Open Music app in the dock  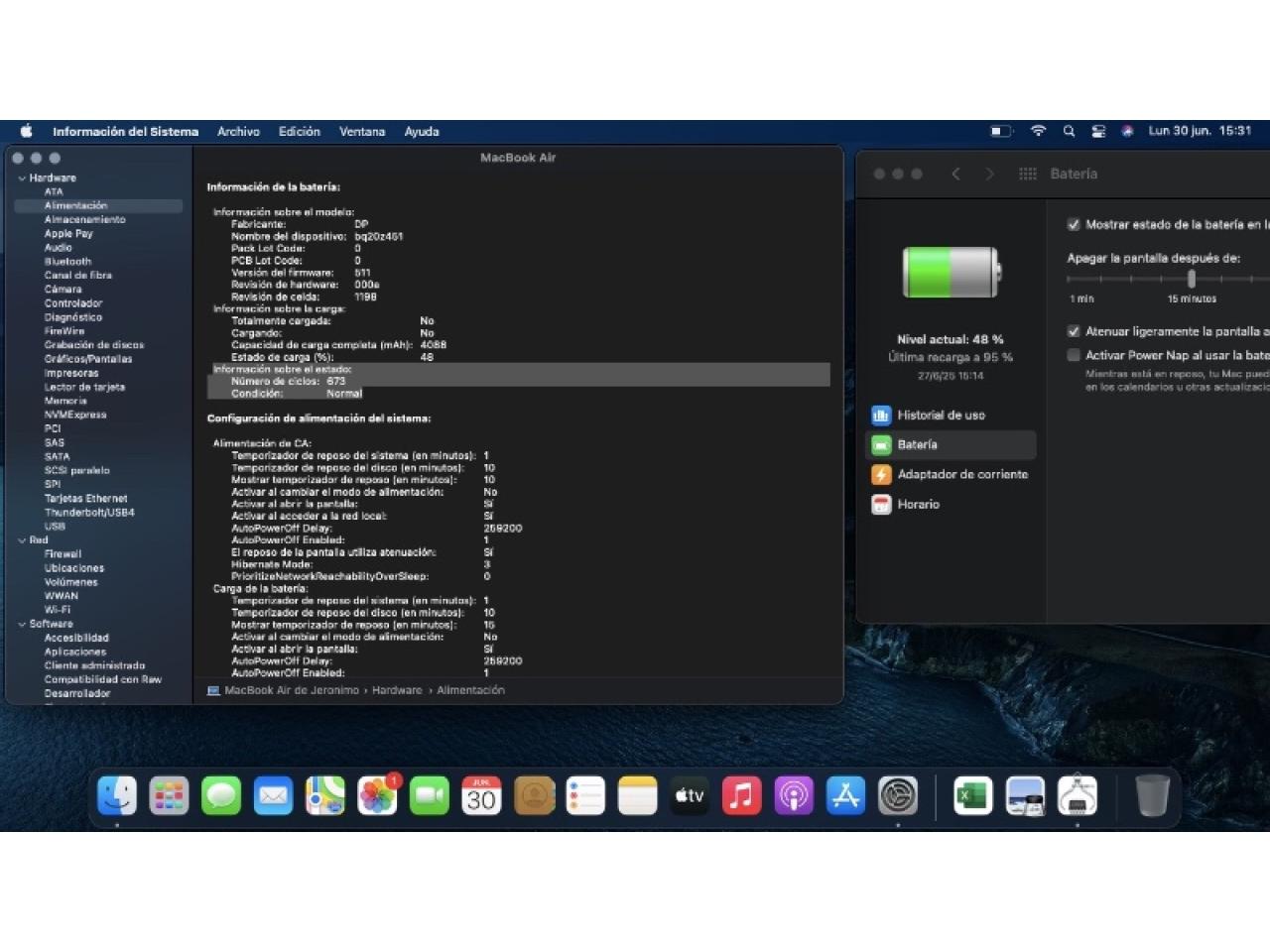(x=742, y=795)
